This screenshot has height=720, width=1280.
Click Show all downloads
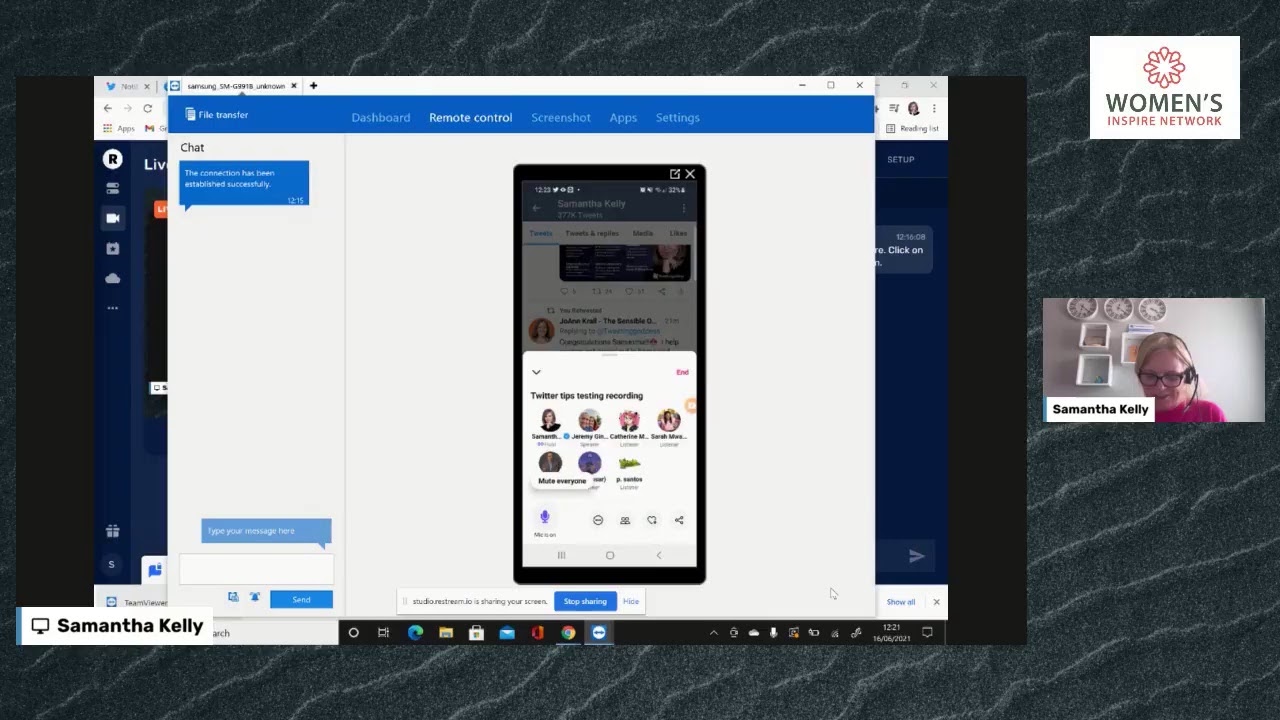click(900, 602)
